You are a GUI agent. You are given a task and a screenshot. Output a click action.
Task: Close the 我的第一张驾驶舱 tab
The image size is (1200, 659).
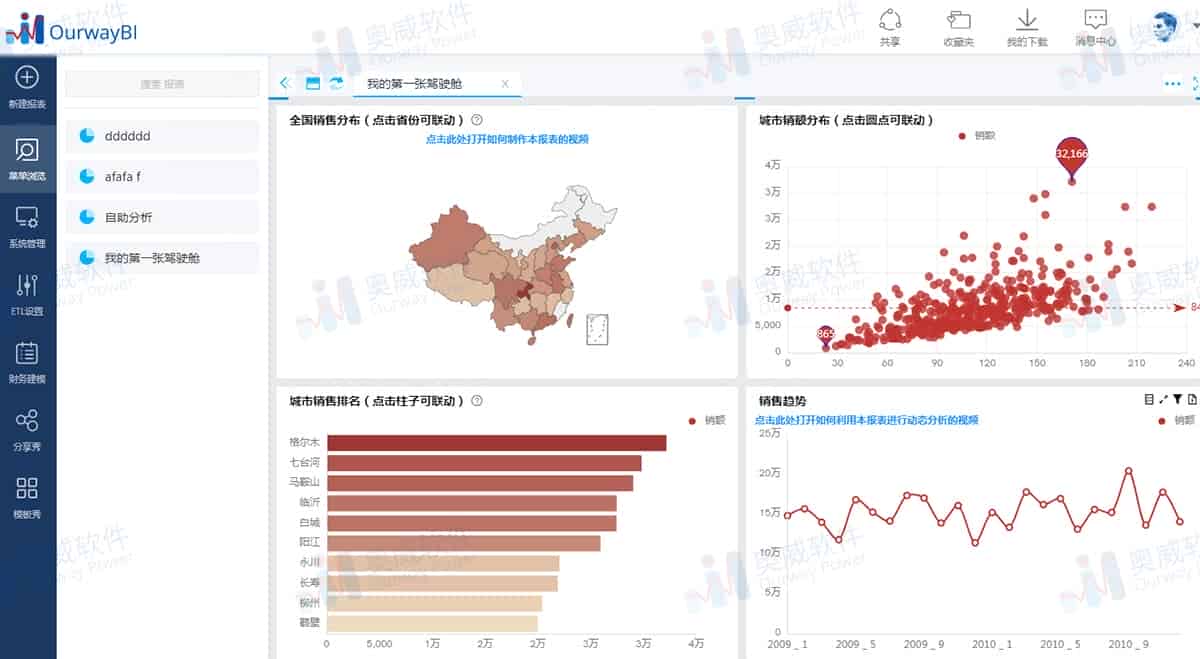(x=505, y=84)
